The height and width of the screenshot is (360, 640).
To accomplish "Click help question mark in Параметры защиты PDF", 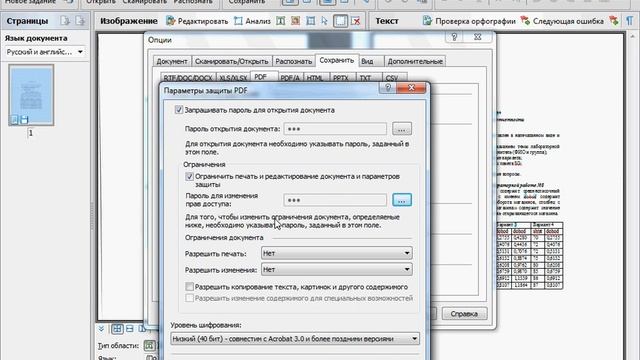I will (388, 87).
